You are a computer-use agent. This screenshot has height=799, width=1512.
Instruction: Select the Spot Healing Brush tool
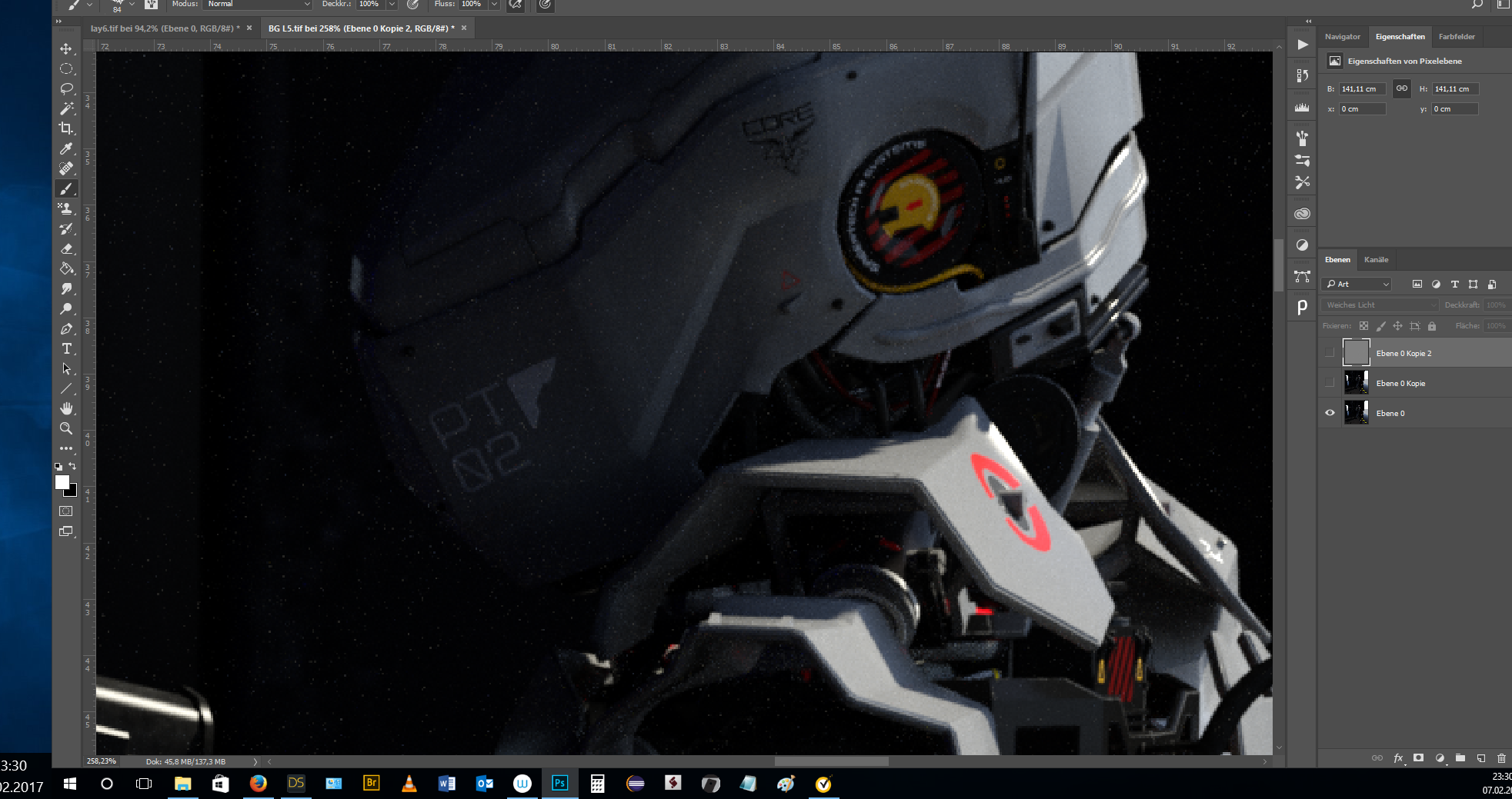66,169
